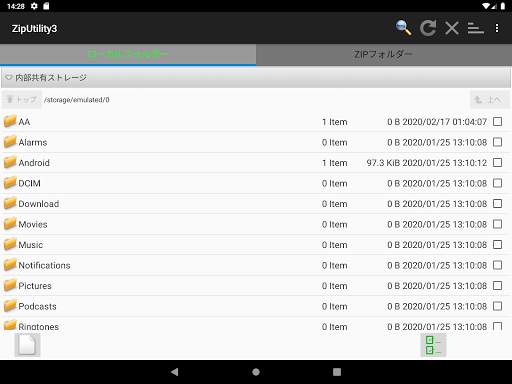This screenshot has width=512, height=384.
Task: Open the DCIM folder icon
Action: pos(10,183)
